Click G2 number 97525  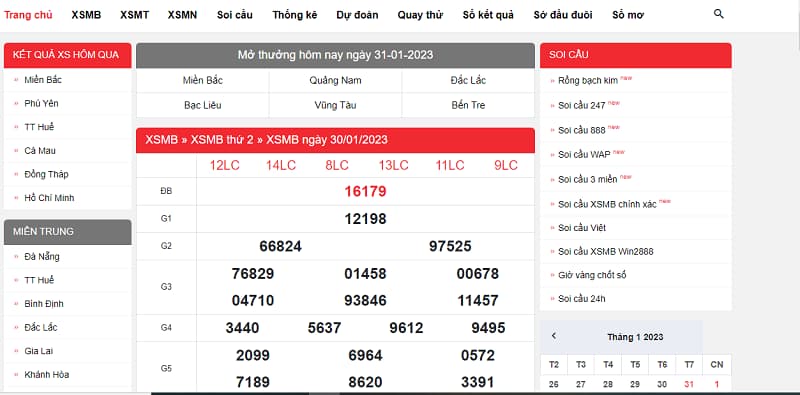450,246
